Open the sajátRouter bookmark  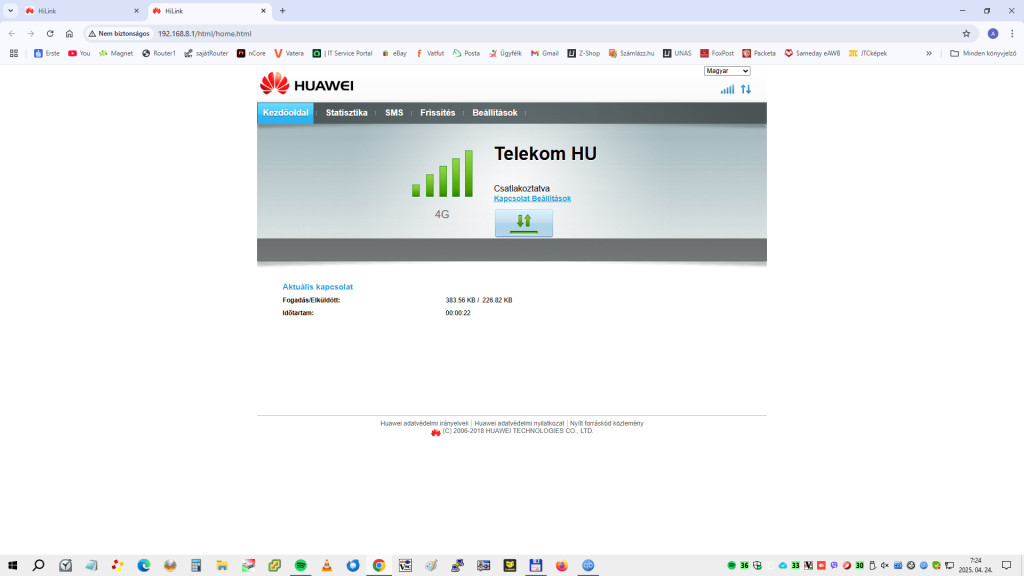(206, 54)
